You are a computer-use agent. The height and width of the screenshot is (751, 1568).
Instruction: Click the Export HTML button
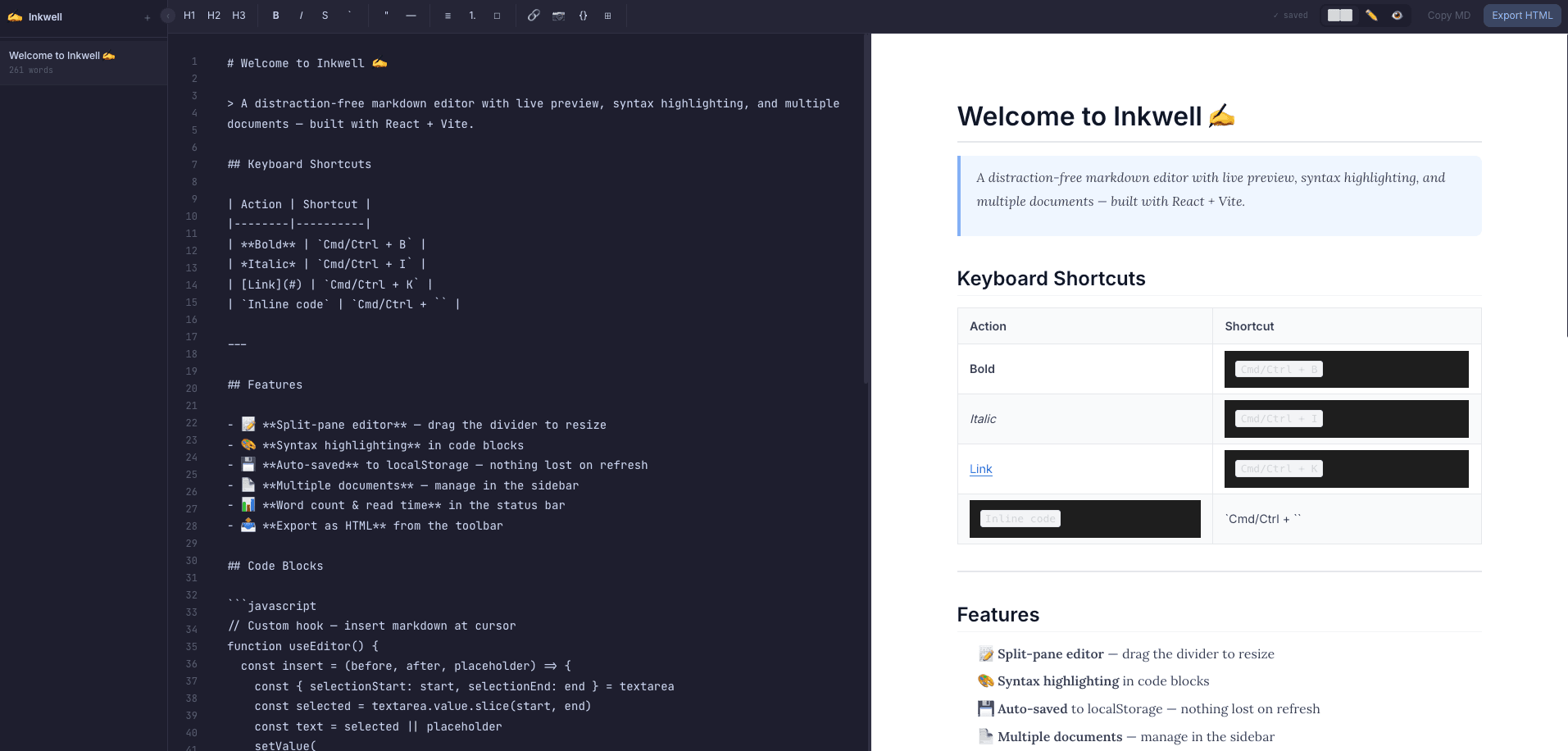click(1522, 16)
